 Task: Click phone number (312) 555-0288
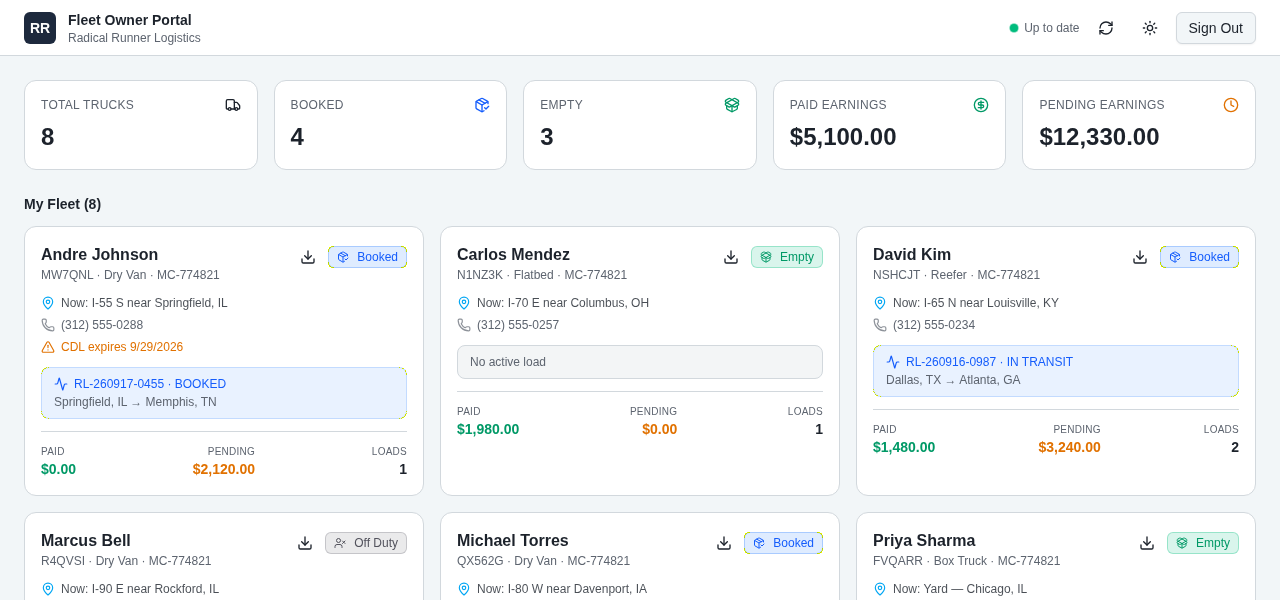tap(102, 325)
